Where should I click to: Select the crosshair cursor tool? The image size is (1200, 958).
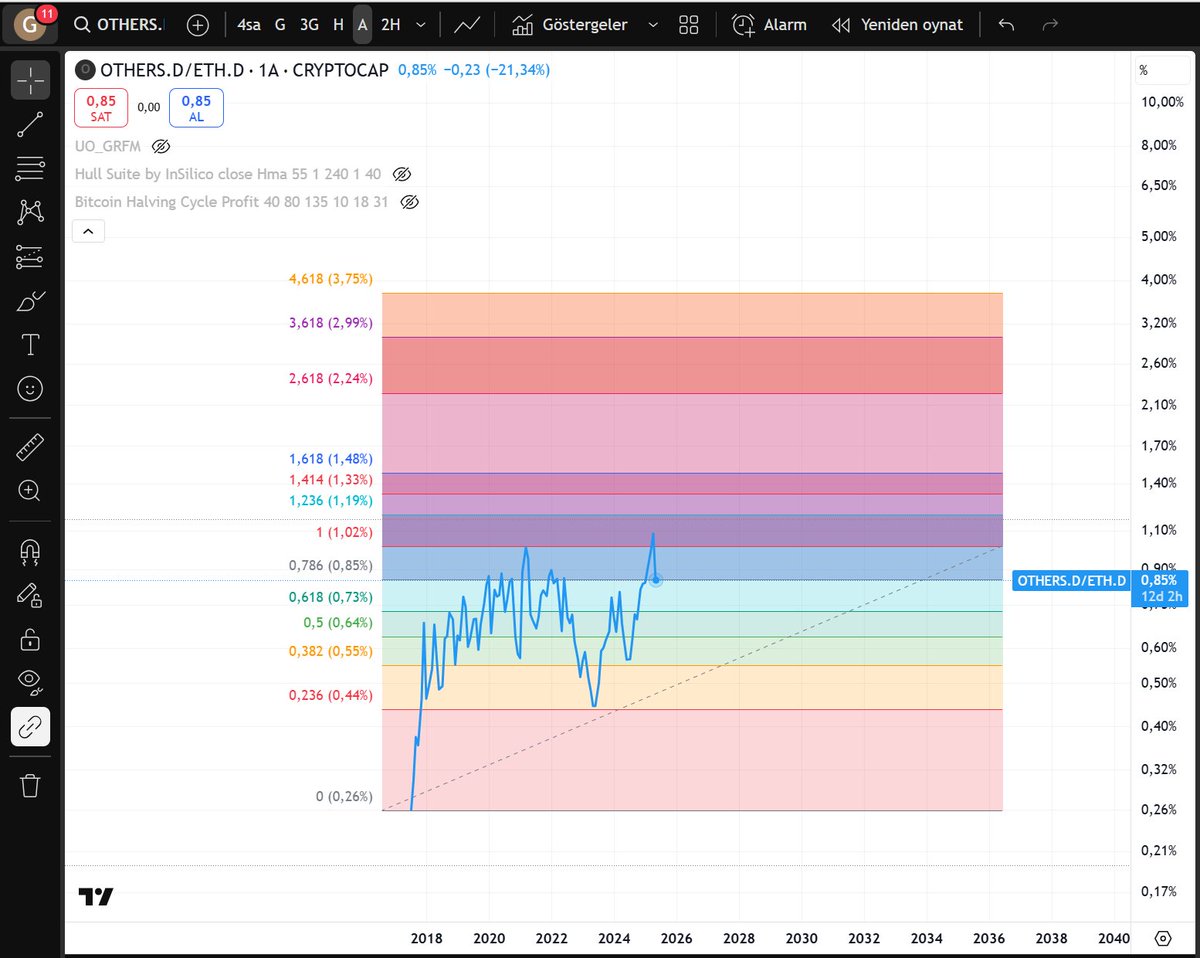(30, 80)
